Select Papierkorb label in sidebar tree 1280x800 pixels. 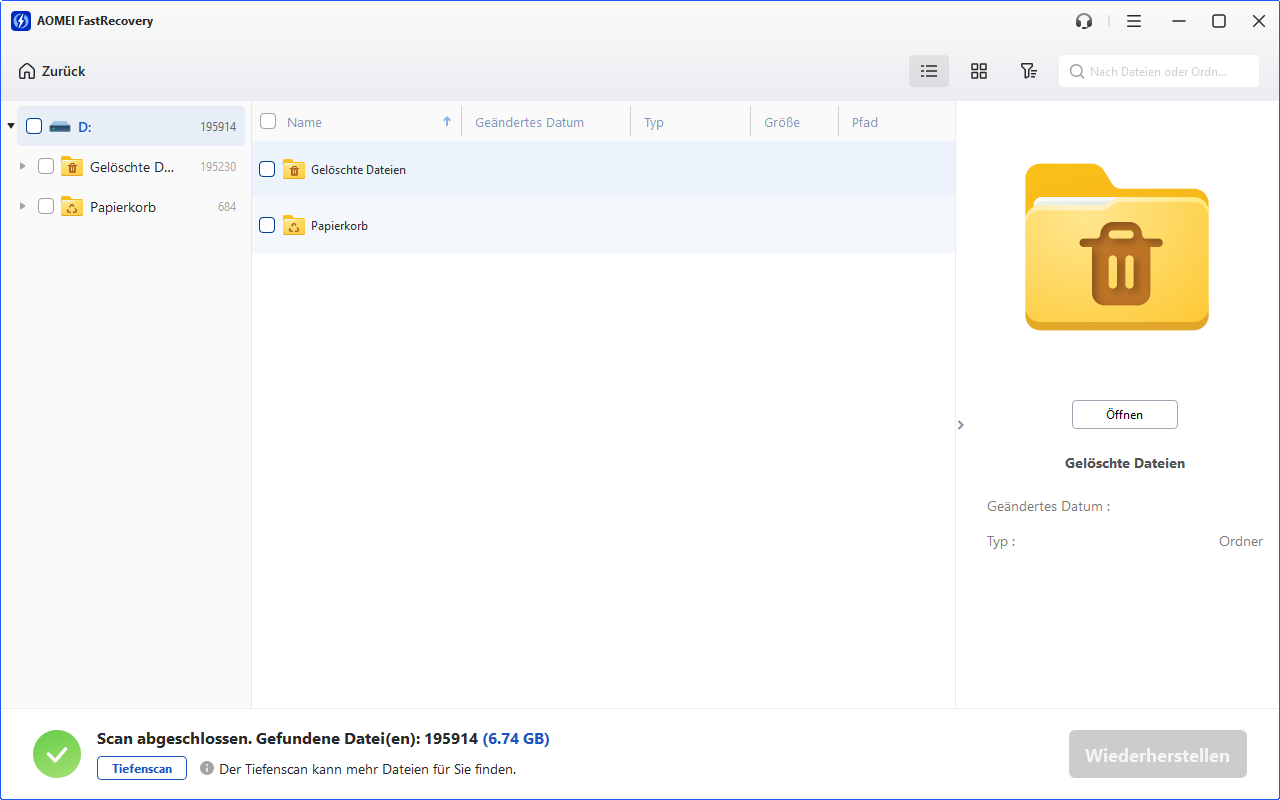[x=123, y=207]
